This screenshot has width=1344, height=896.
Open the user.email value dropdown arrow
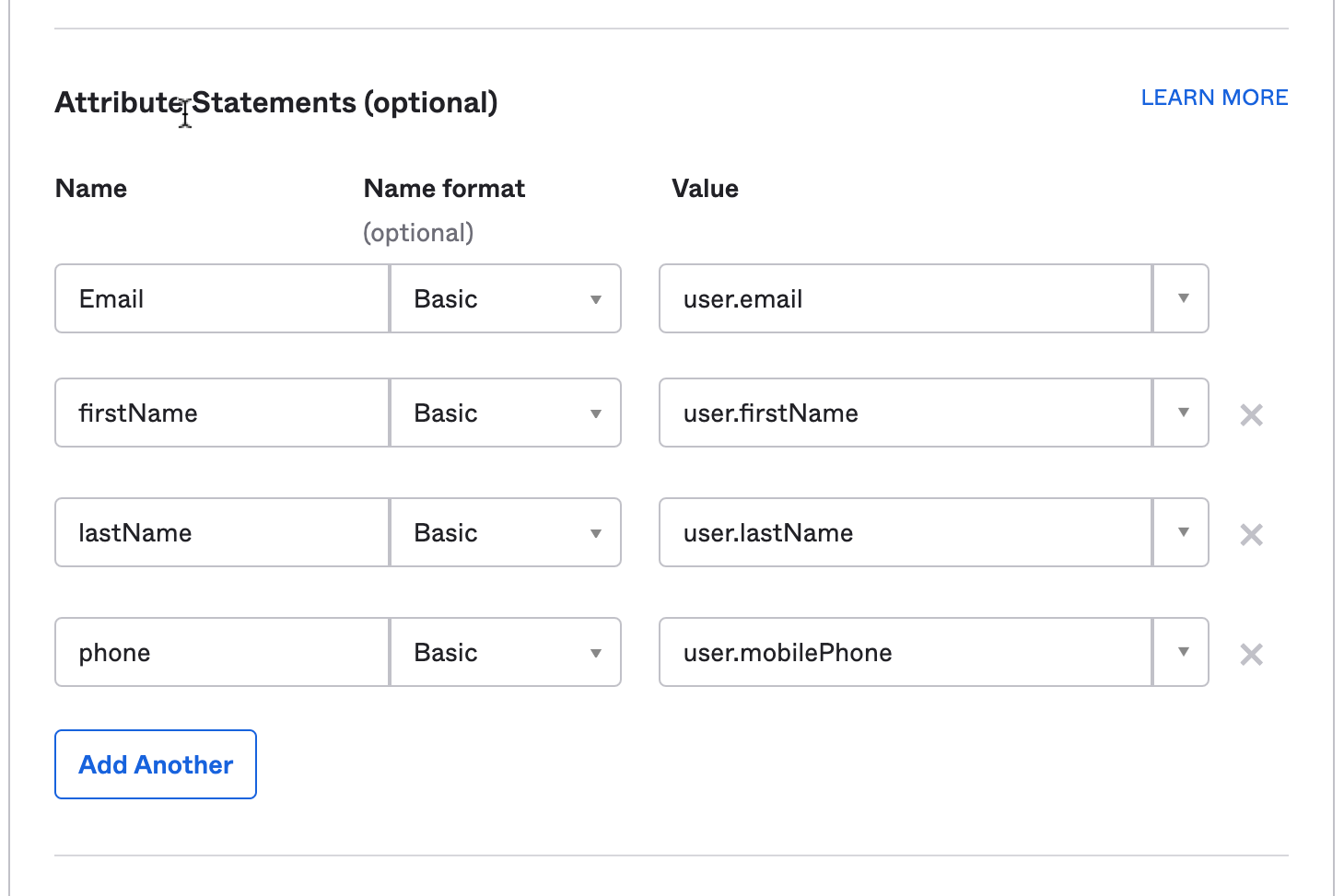[x=1183, y=298]
